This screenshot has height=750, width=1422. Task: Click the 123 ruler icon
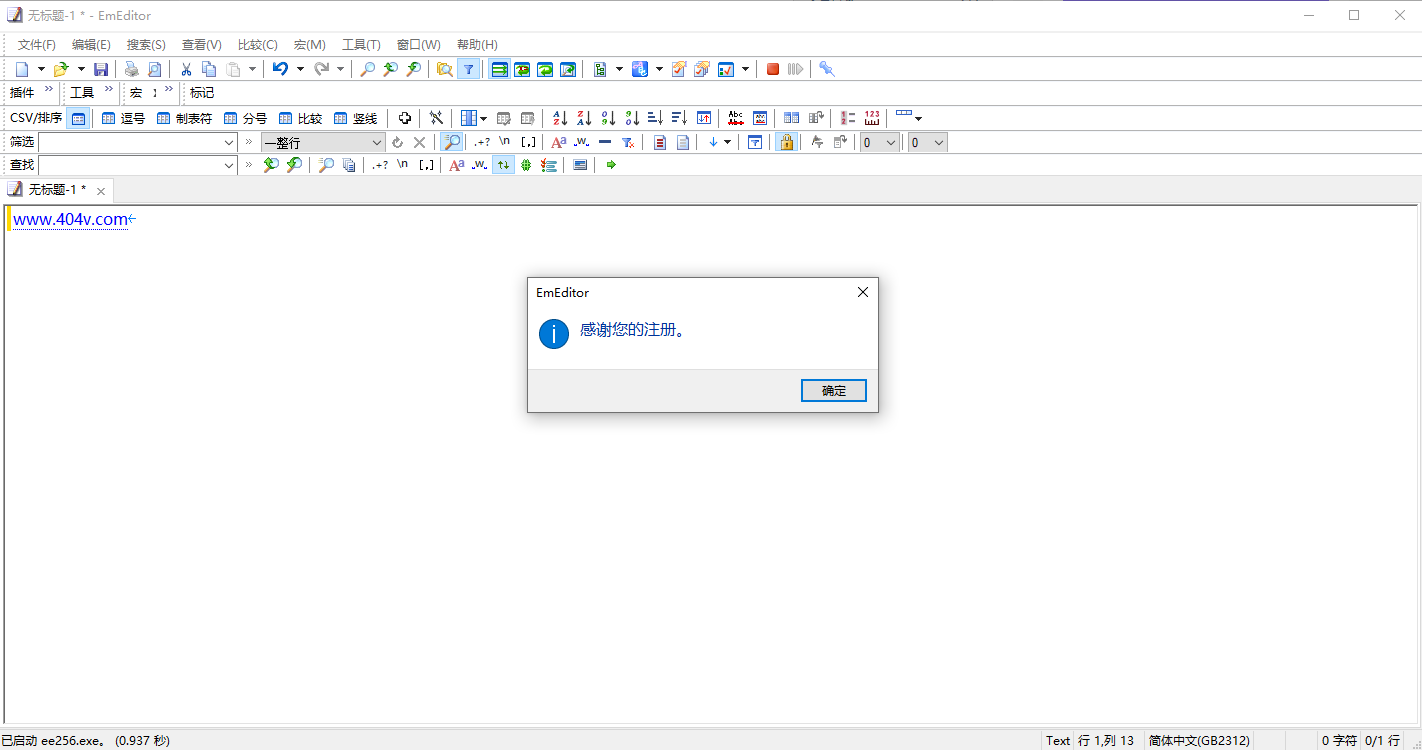point(872,118)
